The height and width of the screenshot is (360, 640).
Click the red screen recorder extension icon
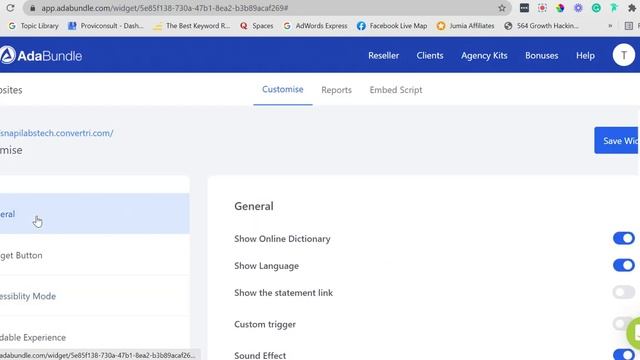coord(542,8)
